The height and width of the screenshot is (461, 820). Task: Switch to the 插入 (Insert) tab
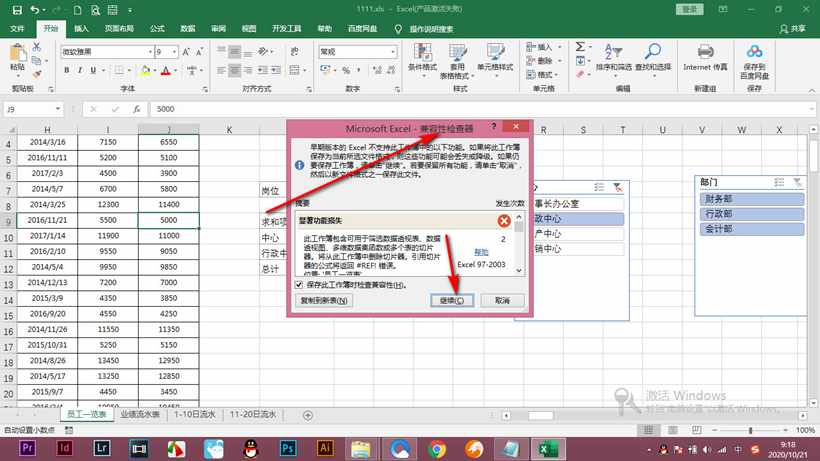click(82, 29)
